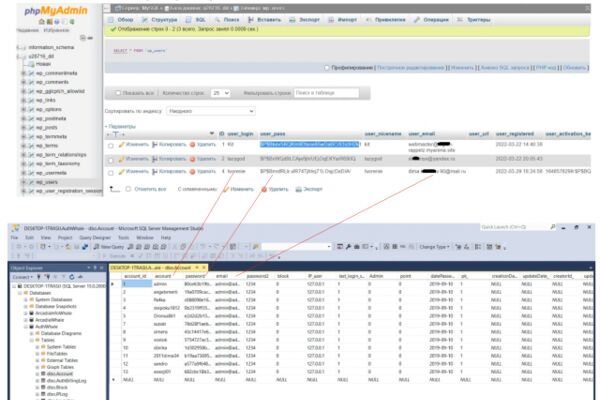Image resolution: width=600 pixels, height=400 pixels.
Task: Click the phpMyAdmin logo
Action: pyautogui.click(x=56, y=11)
